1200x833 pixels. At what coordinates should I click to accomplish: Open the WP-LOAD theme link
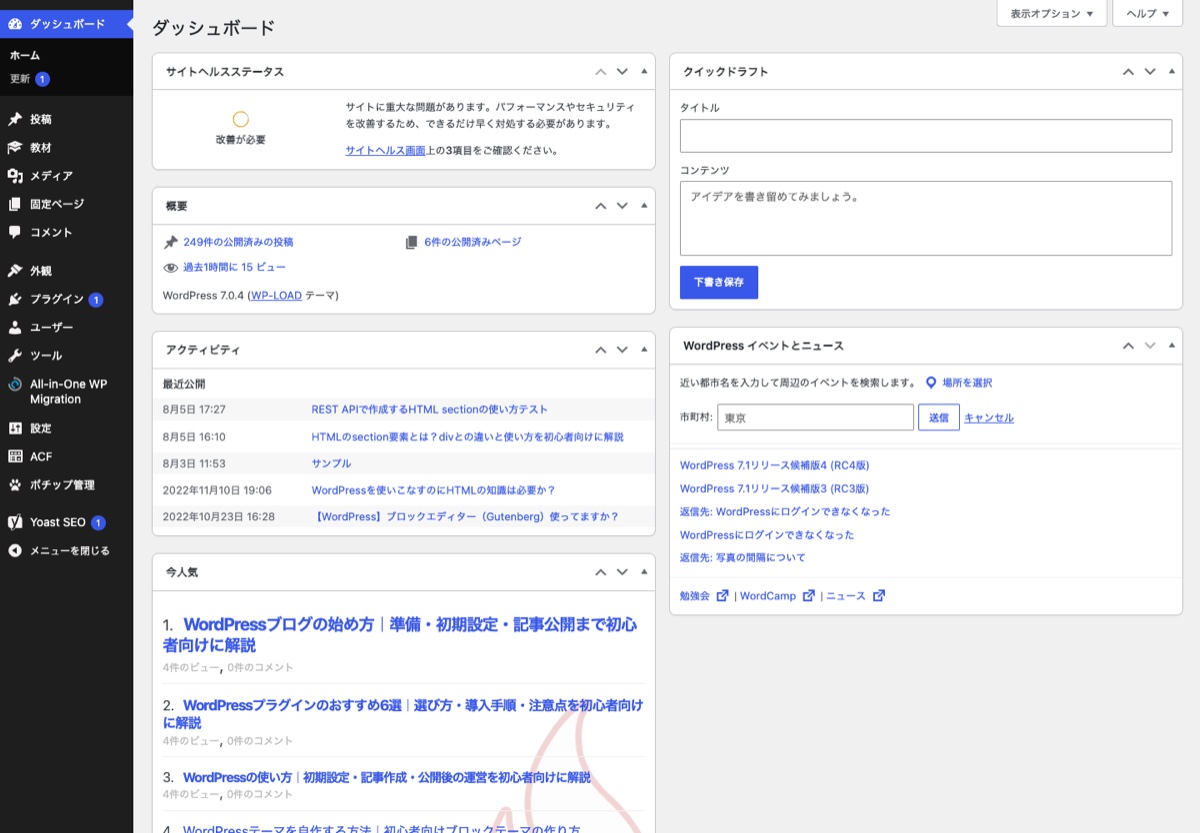(x=276, y=296)
